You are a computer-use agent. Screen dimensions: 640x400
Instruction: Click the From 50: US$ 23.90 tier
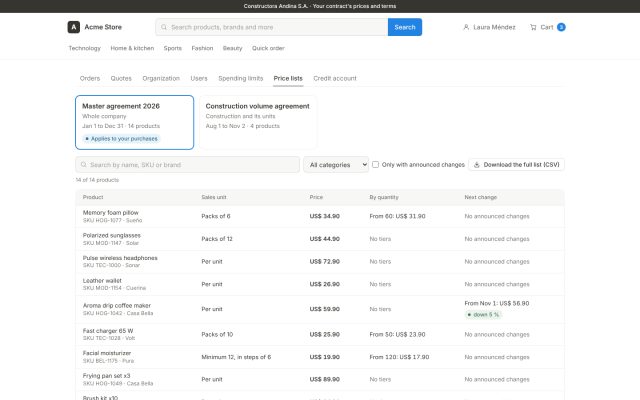click(398, 335)
